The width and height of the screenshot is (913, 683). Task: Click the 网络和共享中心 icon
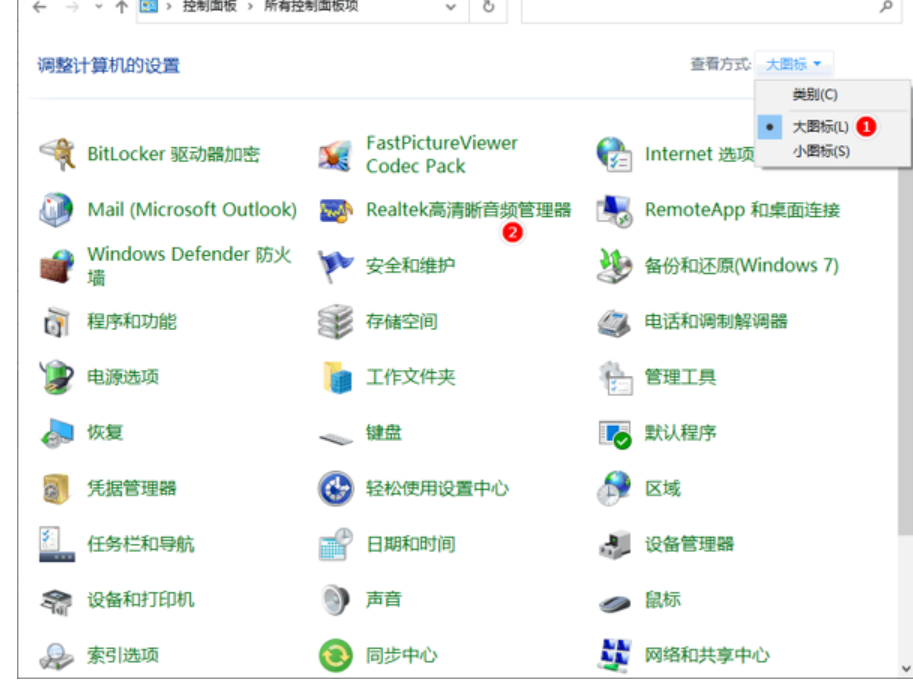point(615,656)
